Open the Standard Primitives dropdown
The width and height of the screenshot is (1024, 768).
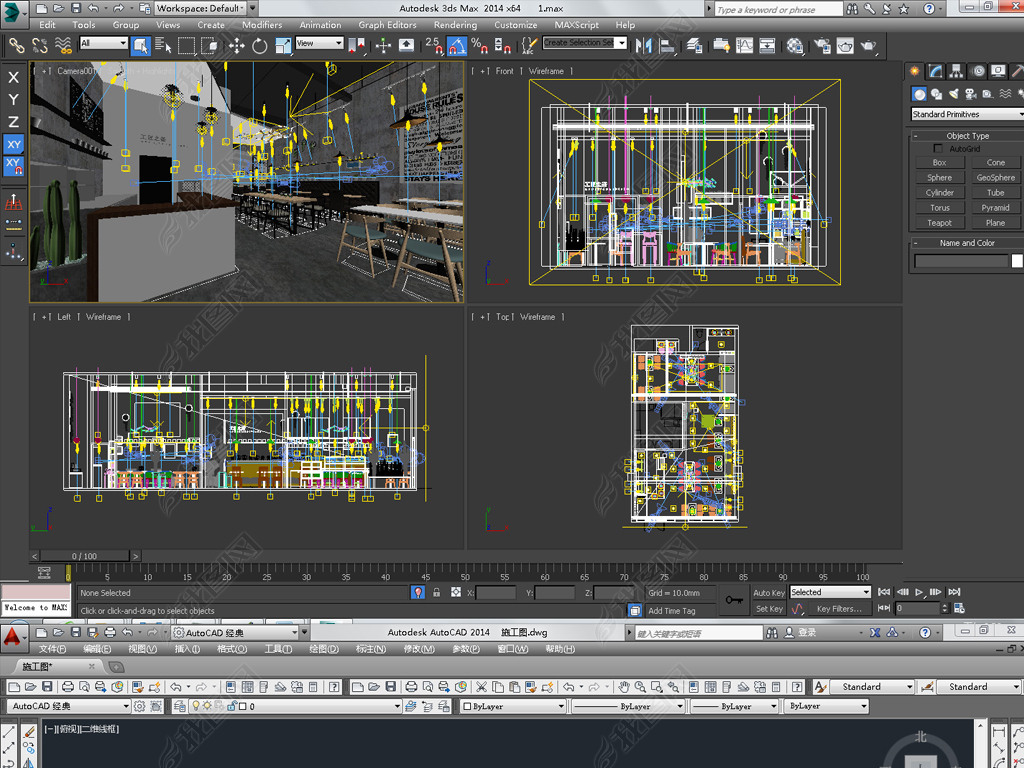(966, 114)
